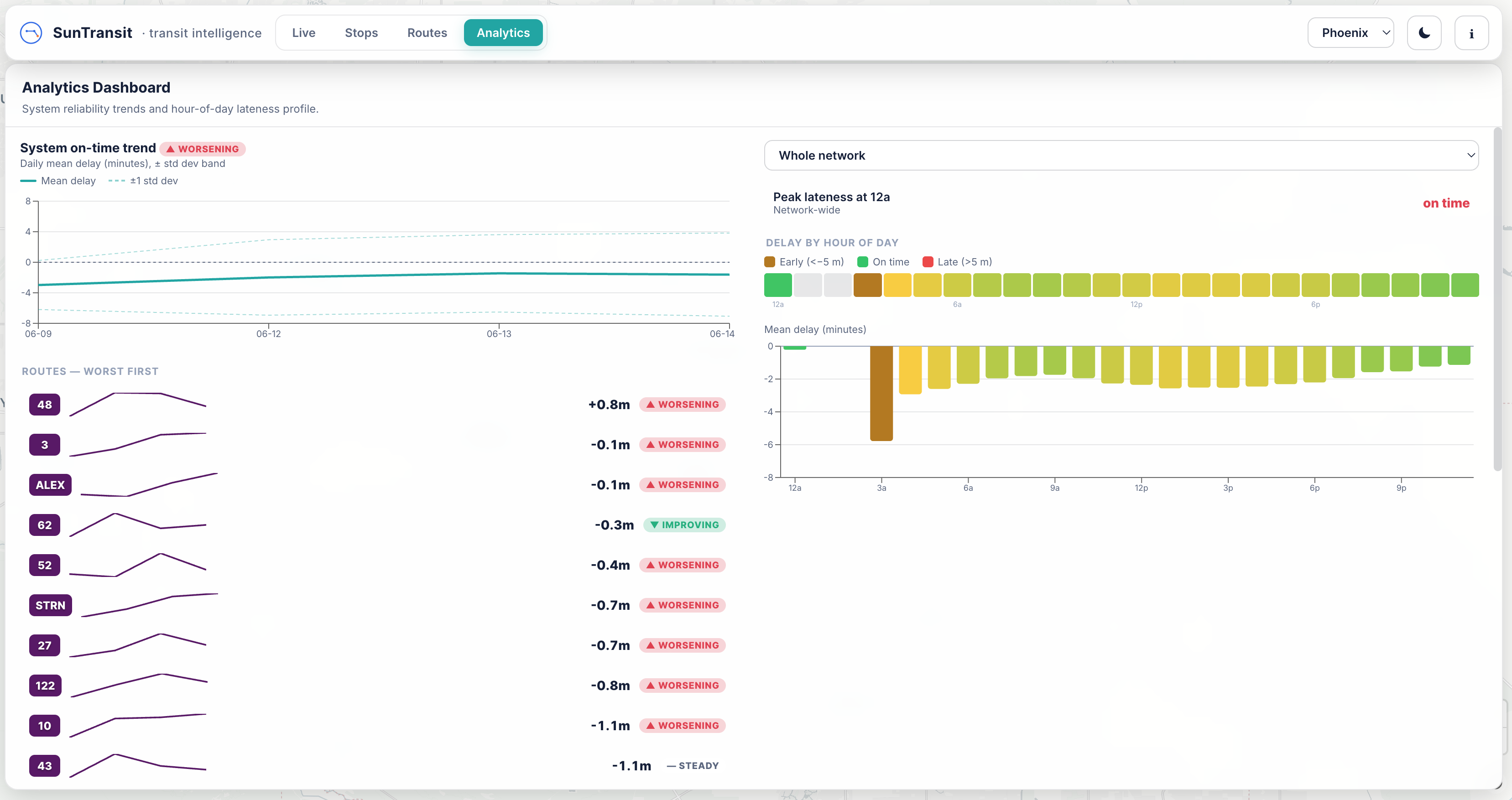Click Peak lateness at 12a heading

[831, 197]
